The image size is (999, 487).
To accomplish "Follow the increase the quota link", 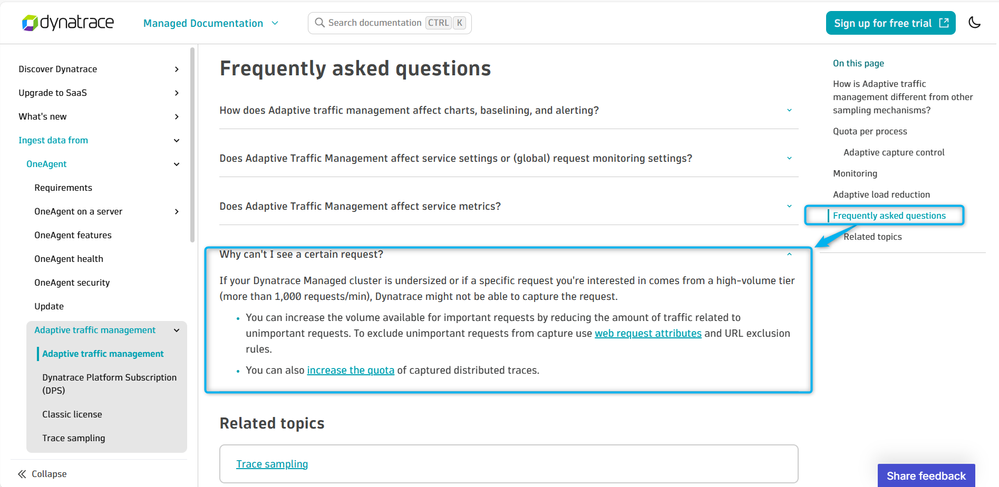I will (x=350, y=370).
